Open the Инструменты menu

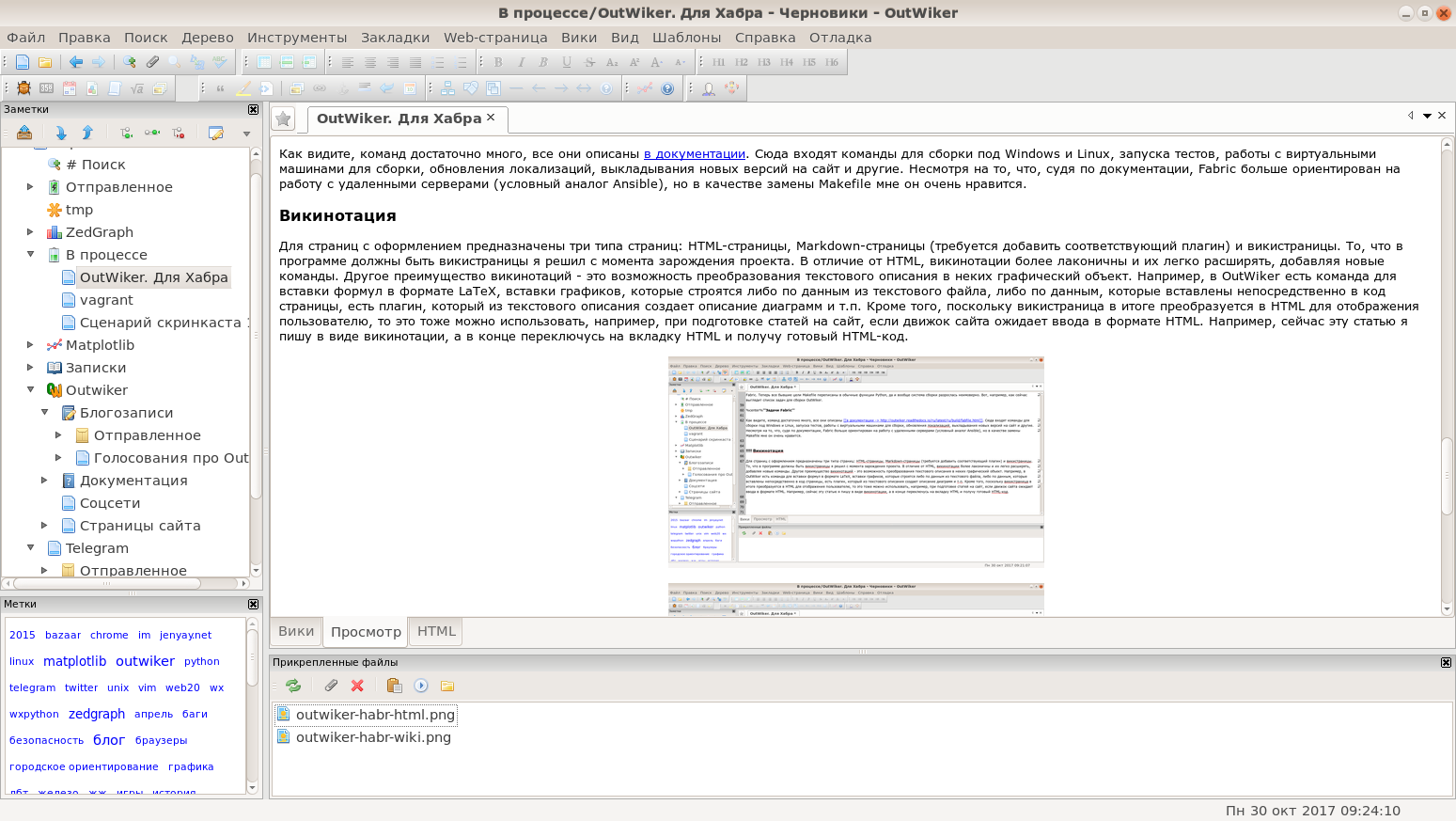point(297,38)
